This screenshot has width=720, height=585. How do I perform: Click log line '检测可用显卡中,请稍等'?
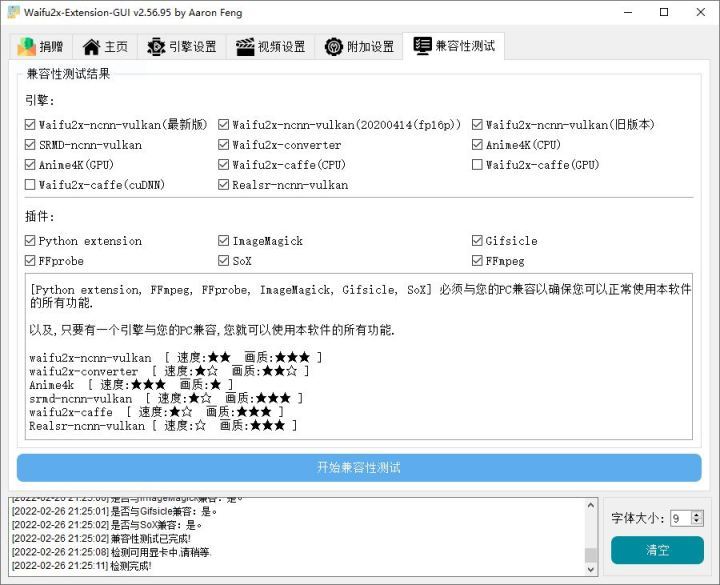click(x=111, y=552)
